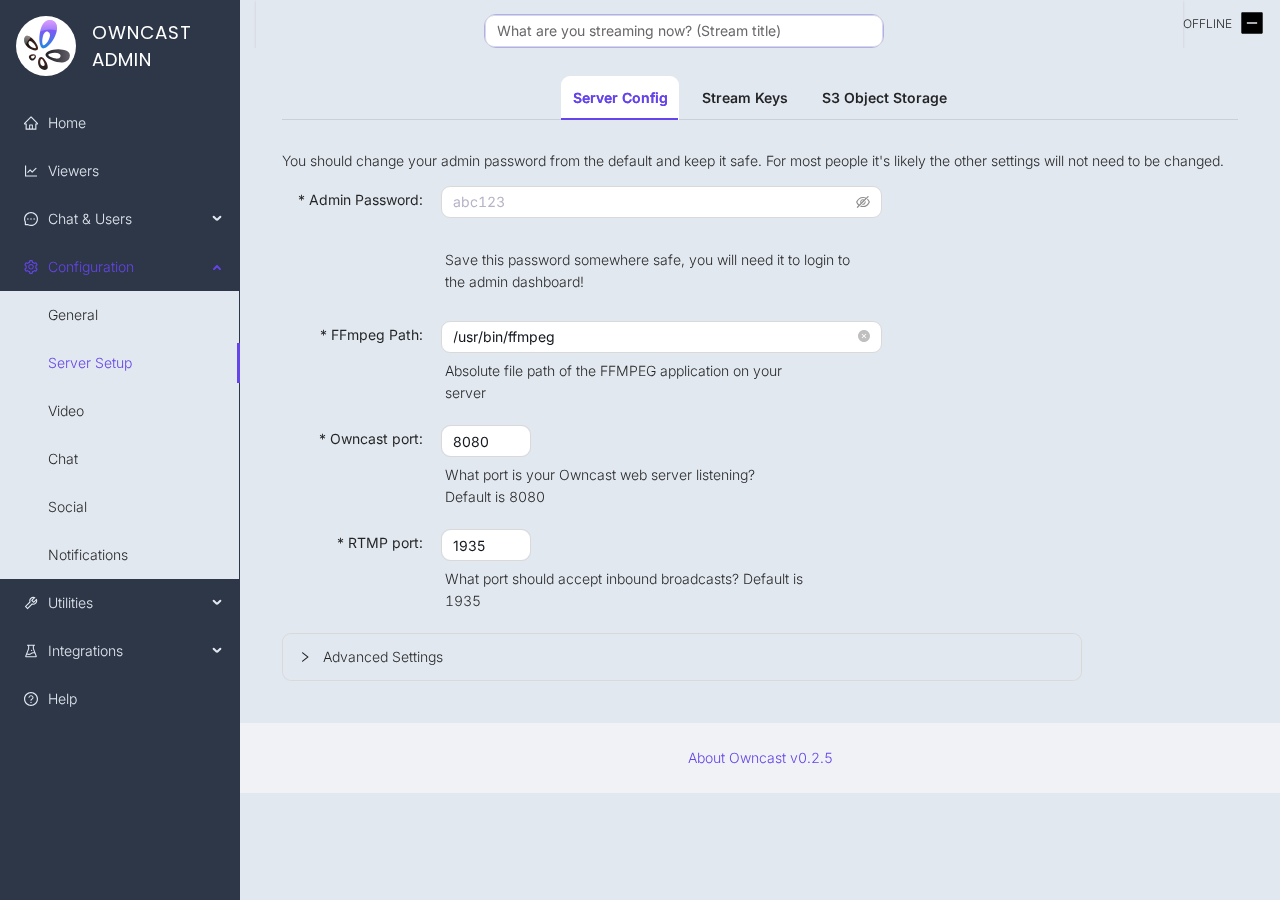Click the Owncast port label
The height and width of the screenshot is (900, 1280).
click(371, 439)
